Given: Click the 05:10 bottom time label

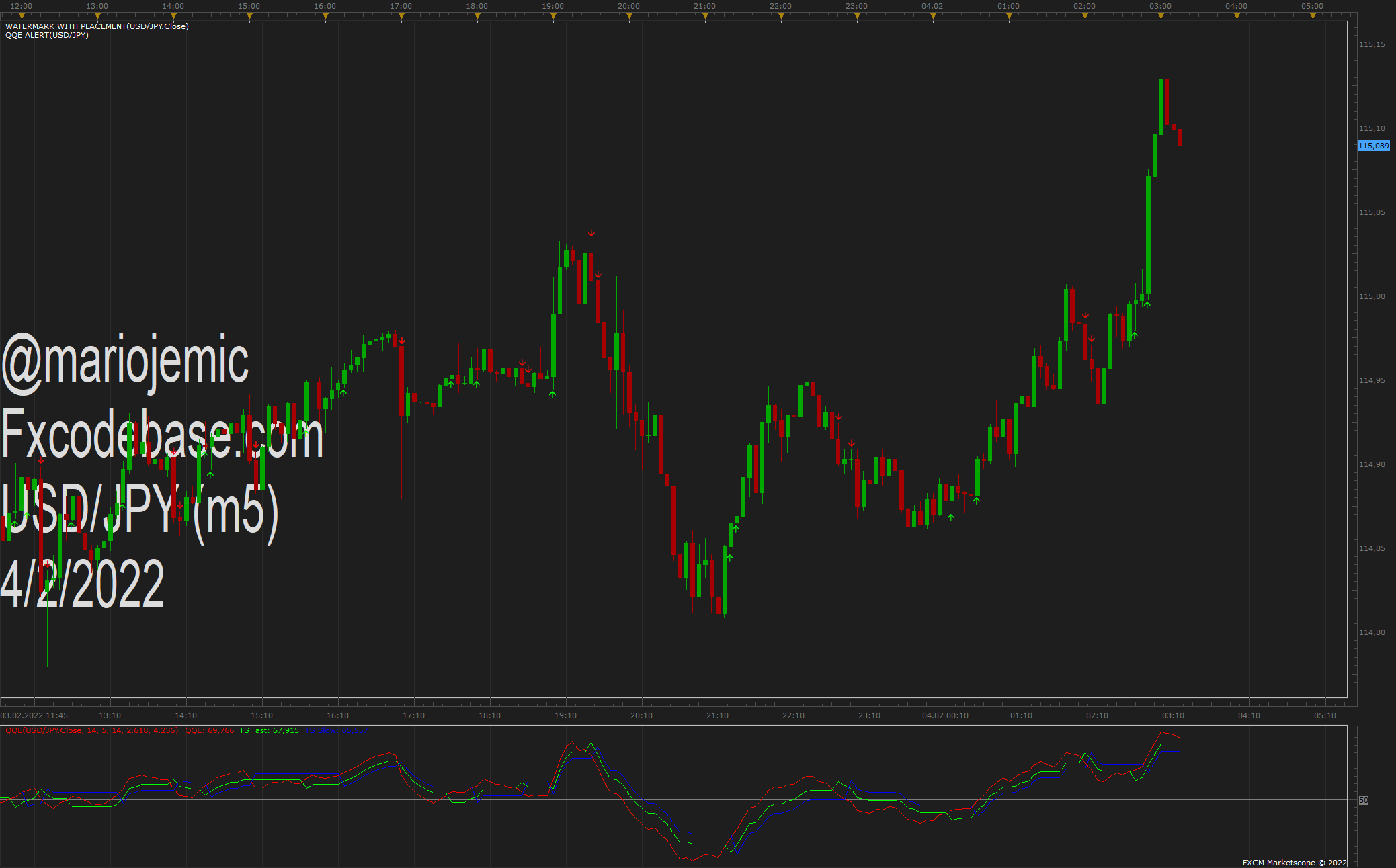Looking at the screenshot, I should [x=1325, y=715].
